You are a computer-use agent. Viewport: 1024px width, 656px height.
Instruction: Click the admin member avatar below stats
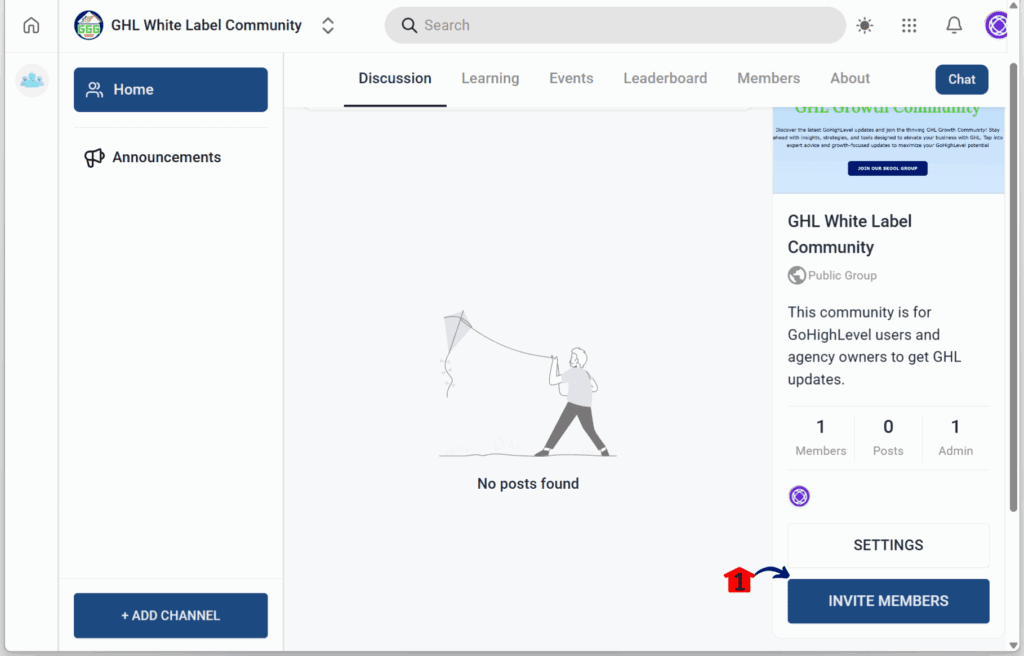tap(799, 497)
